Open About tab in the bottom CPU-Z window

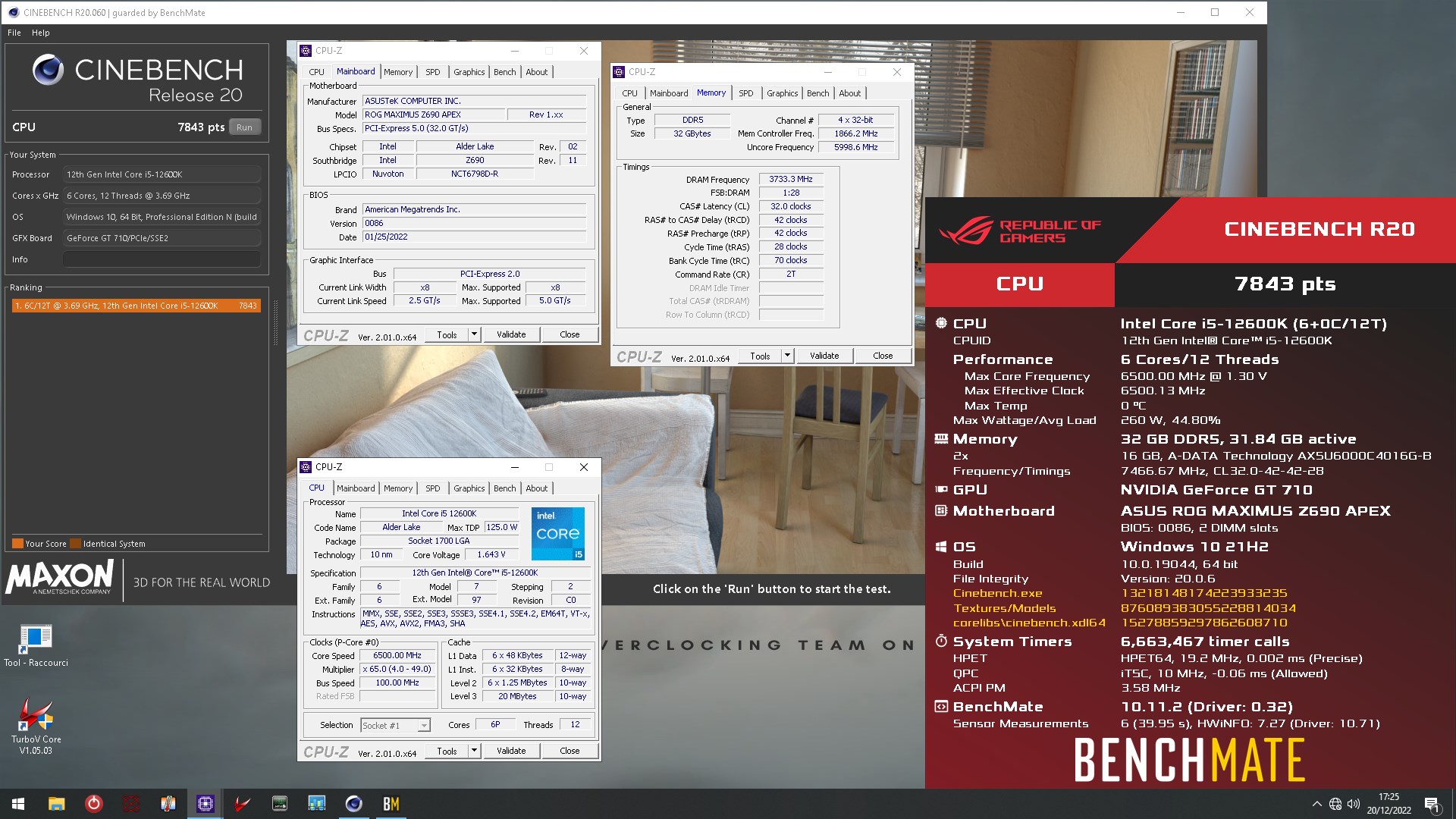click(536, 488)
